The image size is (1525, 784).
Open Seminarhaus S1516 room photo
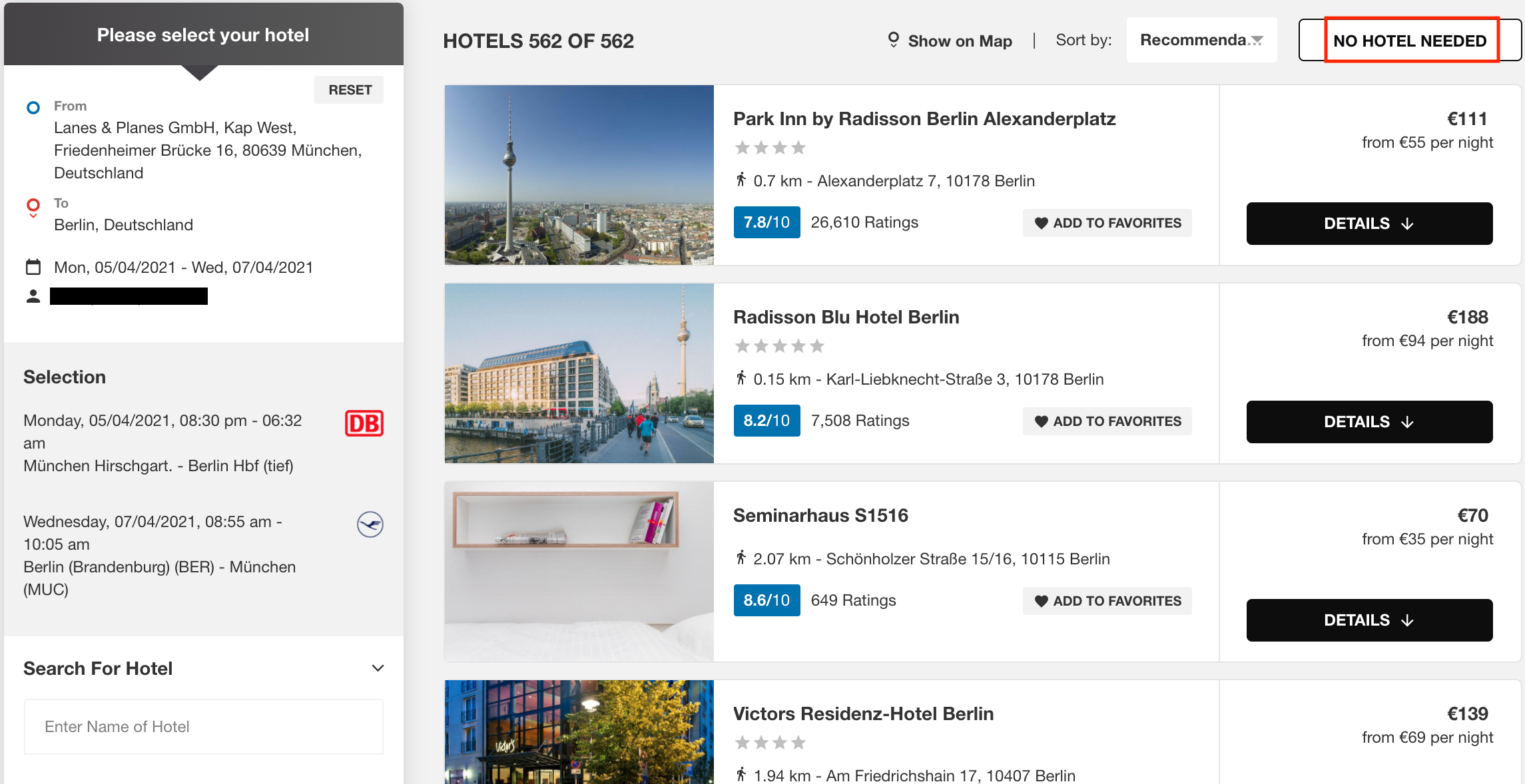pos(579,572)
